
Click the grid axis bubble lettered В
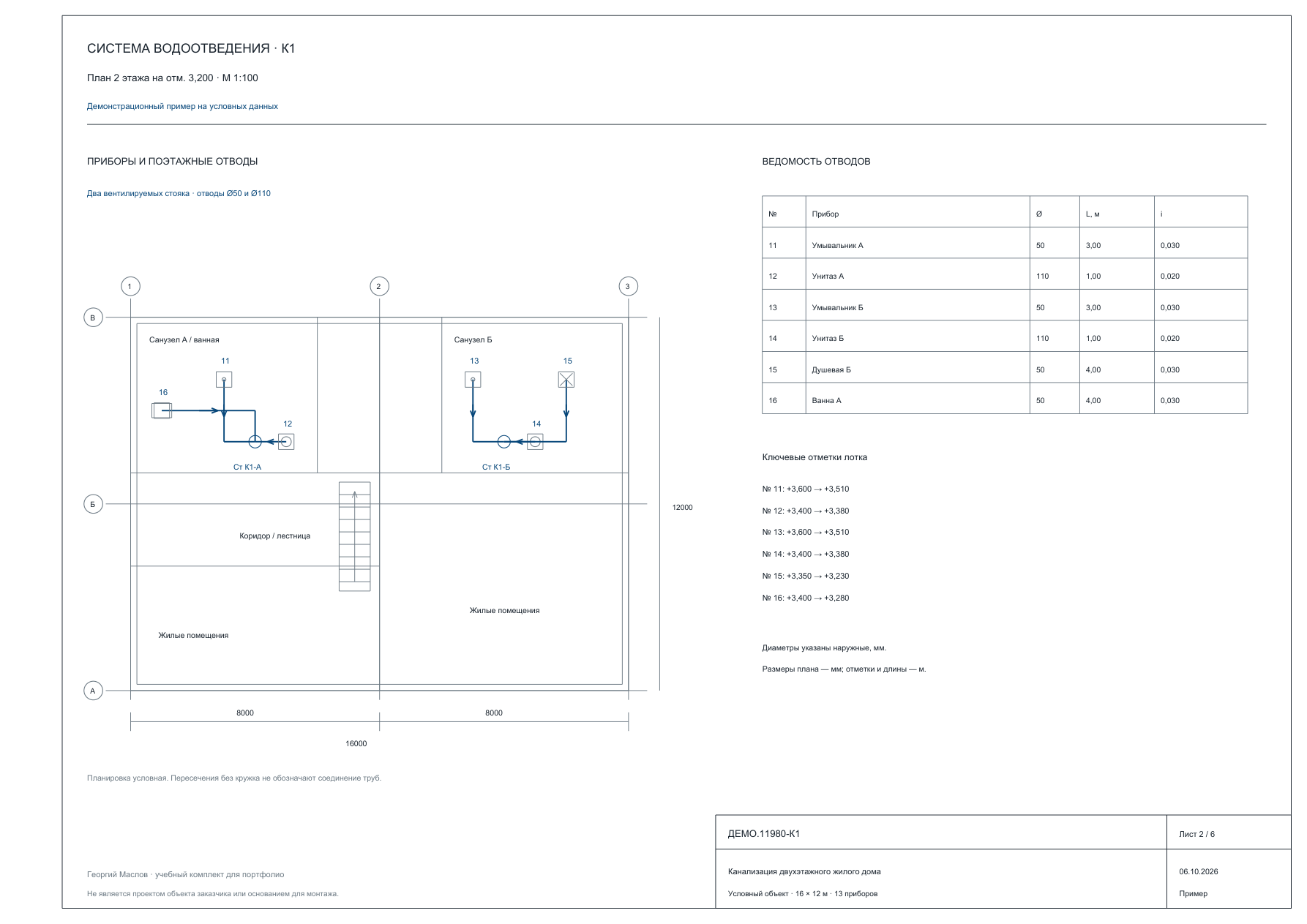coord(93,318)
